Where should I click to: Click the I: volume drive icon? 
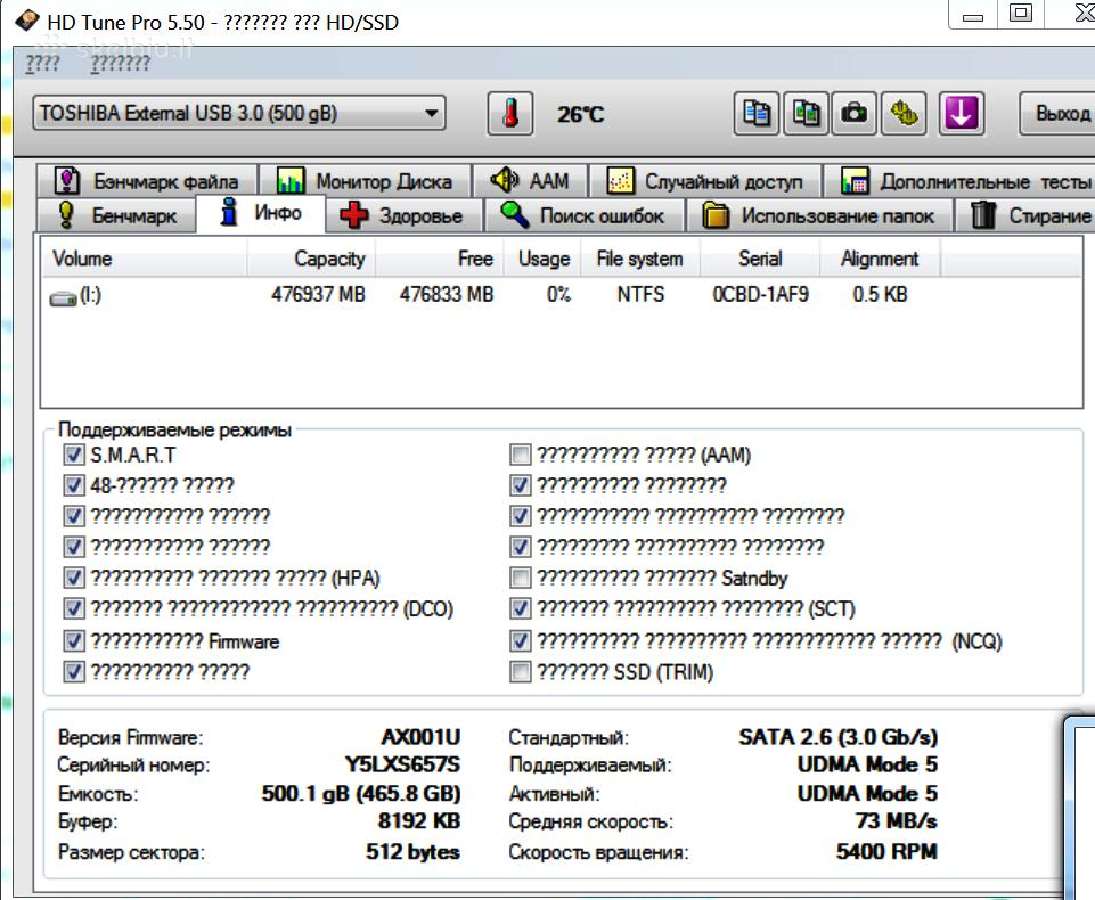tap(63, 298)
